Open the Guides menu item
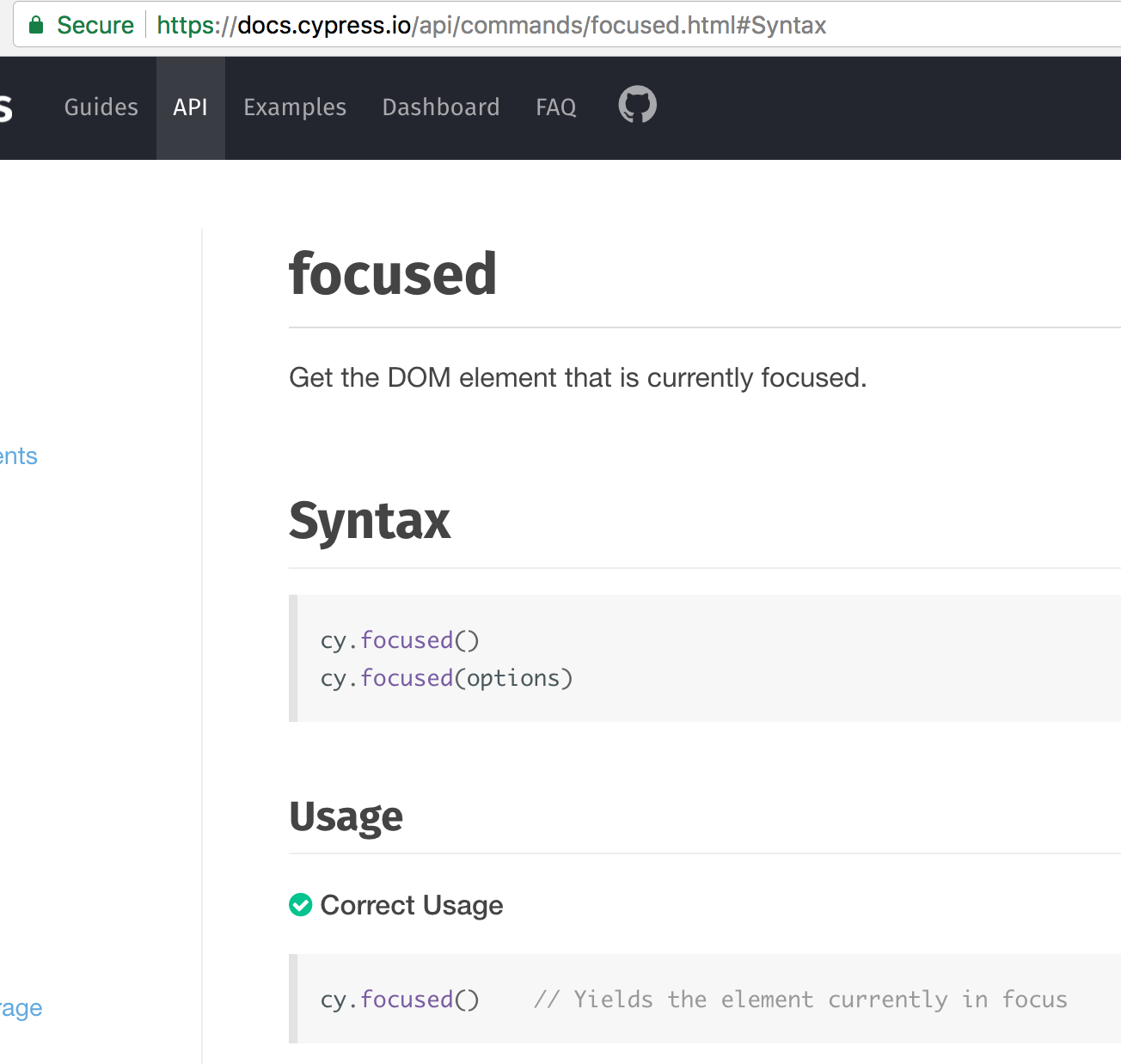Image resolution: width=1121 pixels, height=1064 pixels. 101,107
